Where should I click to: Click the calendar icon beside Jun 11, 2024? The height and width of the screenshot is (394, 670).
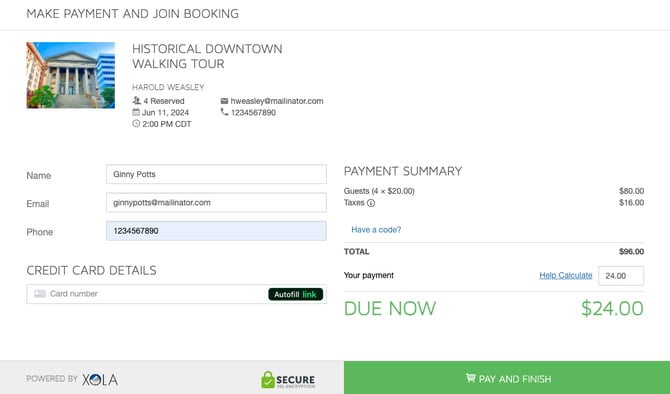136,112
